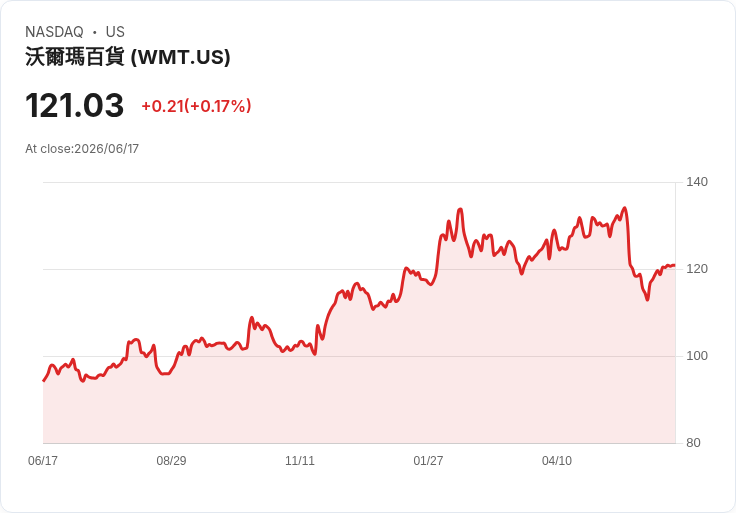Click the NASDAQ exchange label
The width and height of the screenshot is (736, 513).
54,32
